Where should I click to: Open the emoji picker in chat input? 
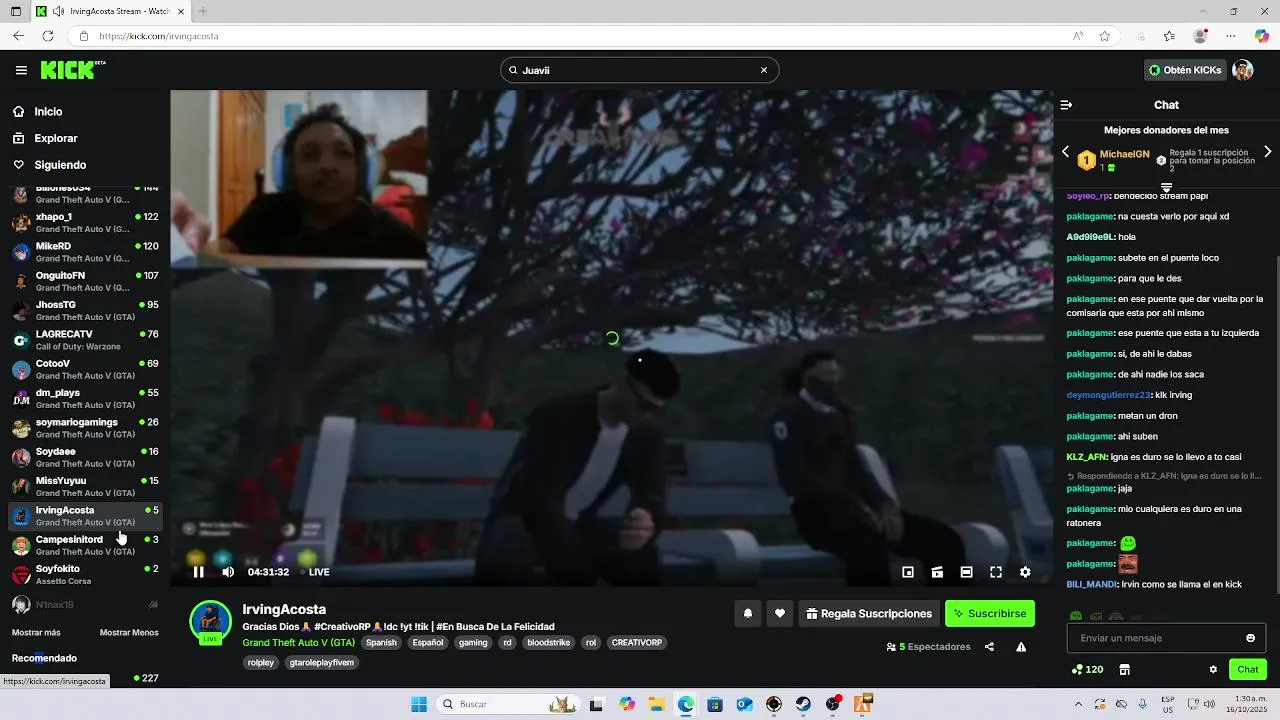[x=1250, y=638]
